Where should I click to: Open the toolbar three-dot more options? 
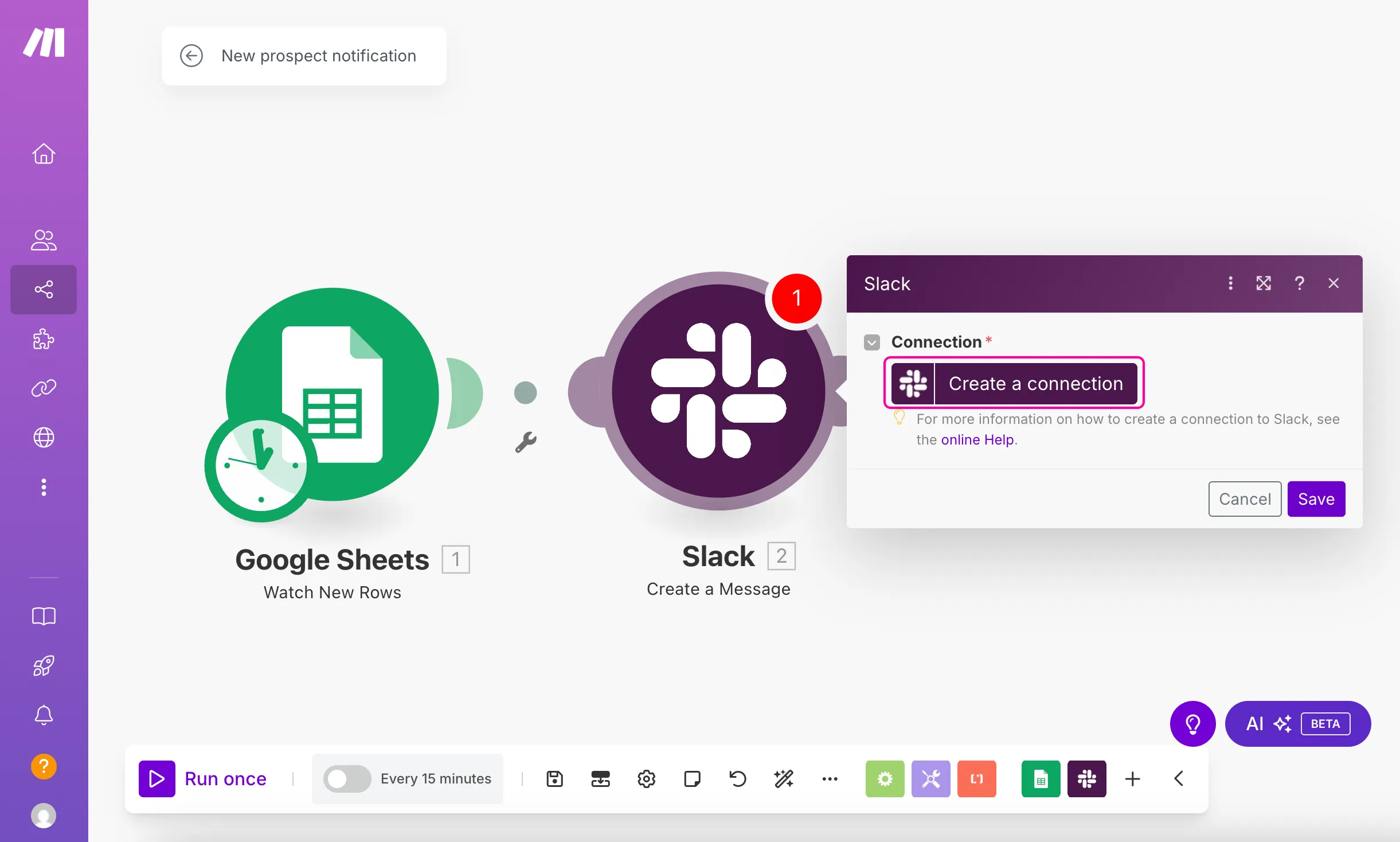coord(830,779)
